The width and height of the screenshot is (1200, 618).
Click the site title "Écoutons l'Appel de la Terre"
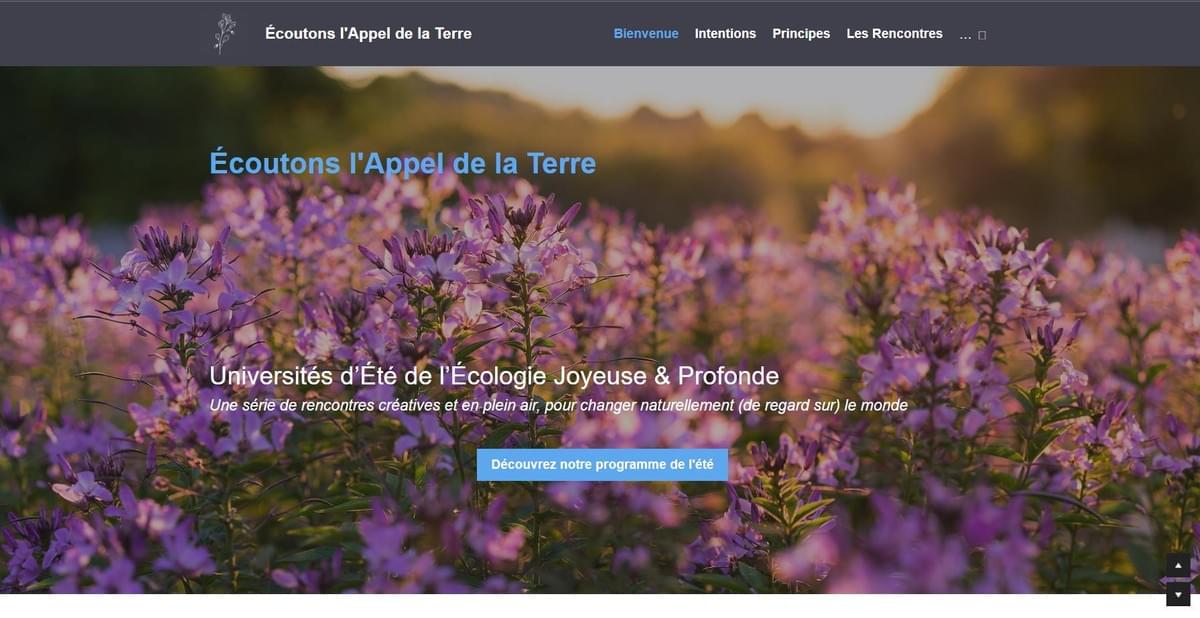click(369, 32)
